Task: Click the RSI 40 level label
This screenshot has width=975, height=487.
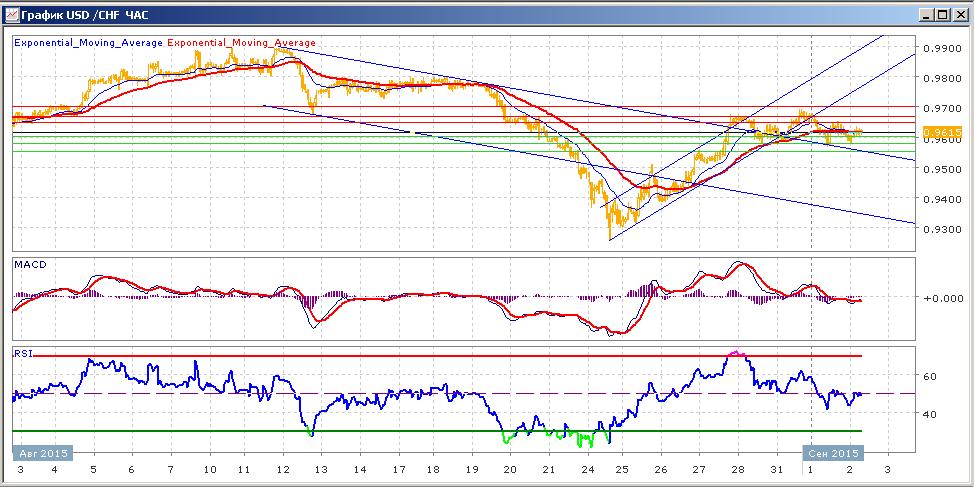Action: coord(931,414)
